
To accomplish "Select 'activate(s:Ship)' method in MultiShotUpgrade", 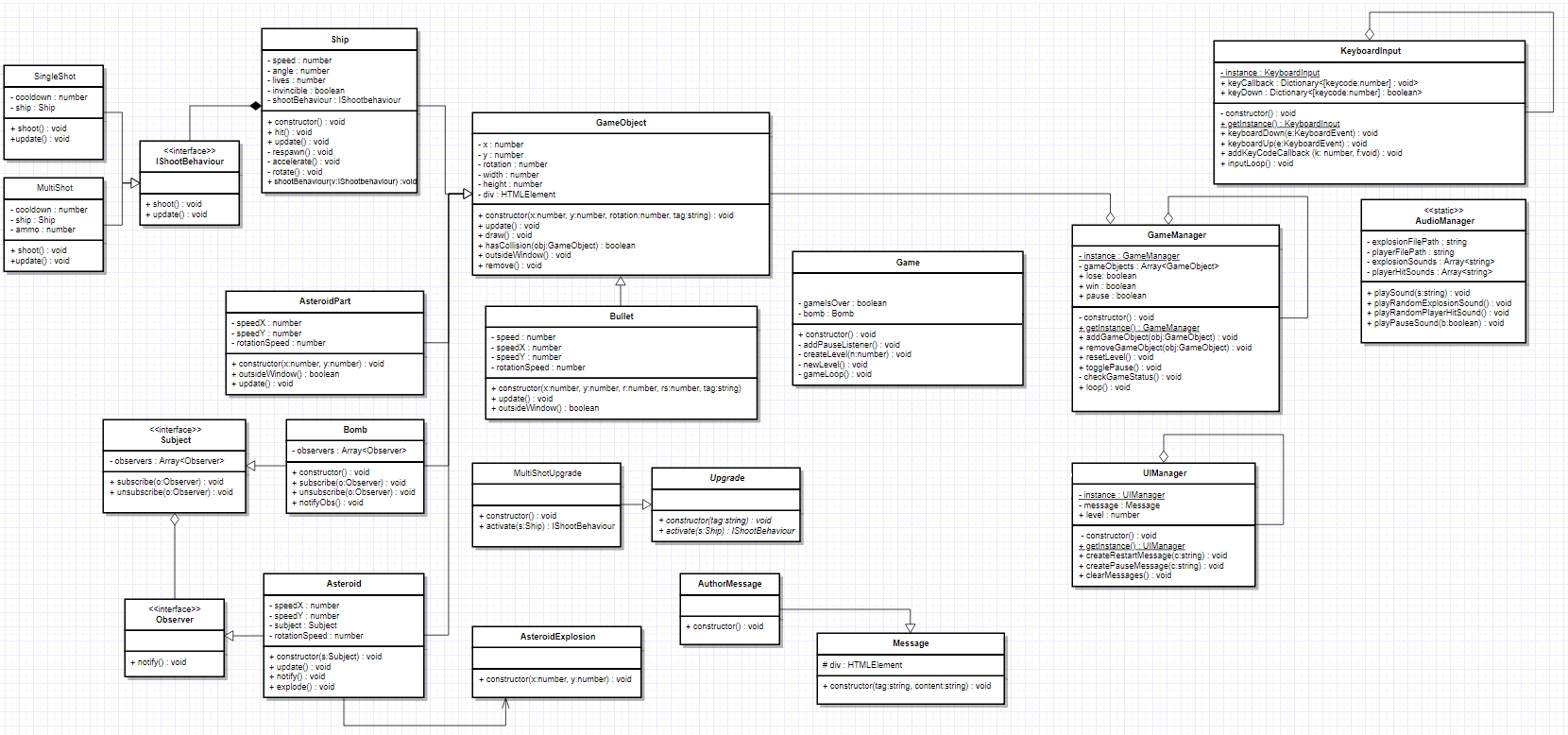I will click(x=547, y=526).
